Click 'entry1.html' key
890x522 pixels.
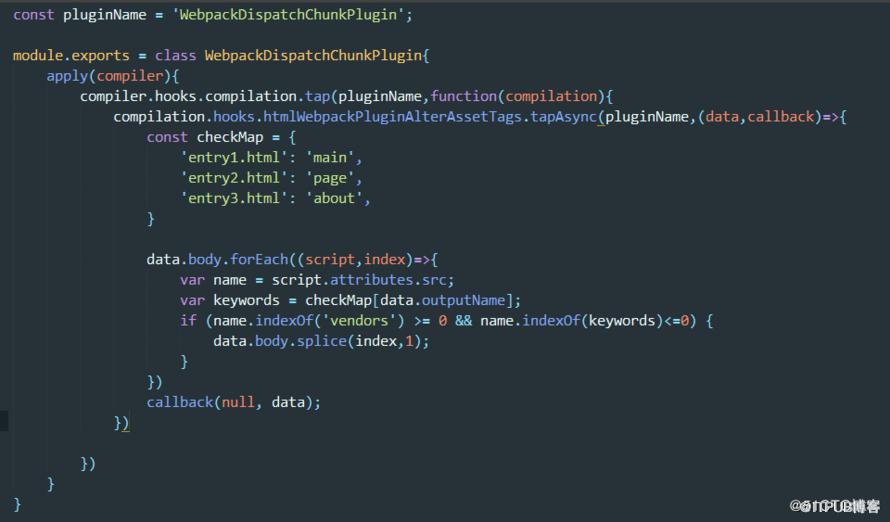pyautogui.click(x=234, y=158)
